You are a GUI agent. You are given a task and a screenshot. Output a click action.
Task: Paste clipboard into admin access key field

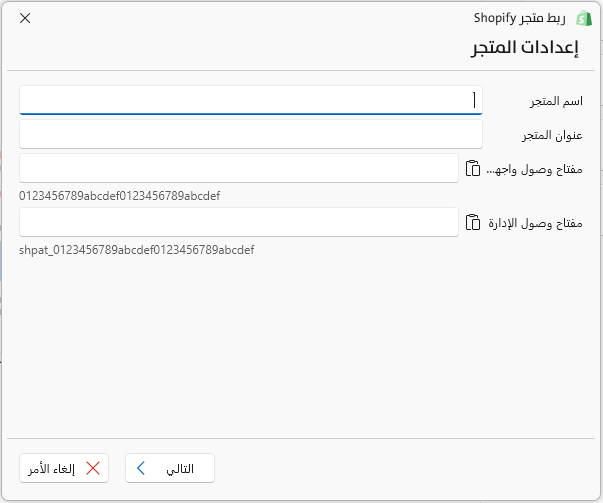tap(473, 222)
